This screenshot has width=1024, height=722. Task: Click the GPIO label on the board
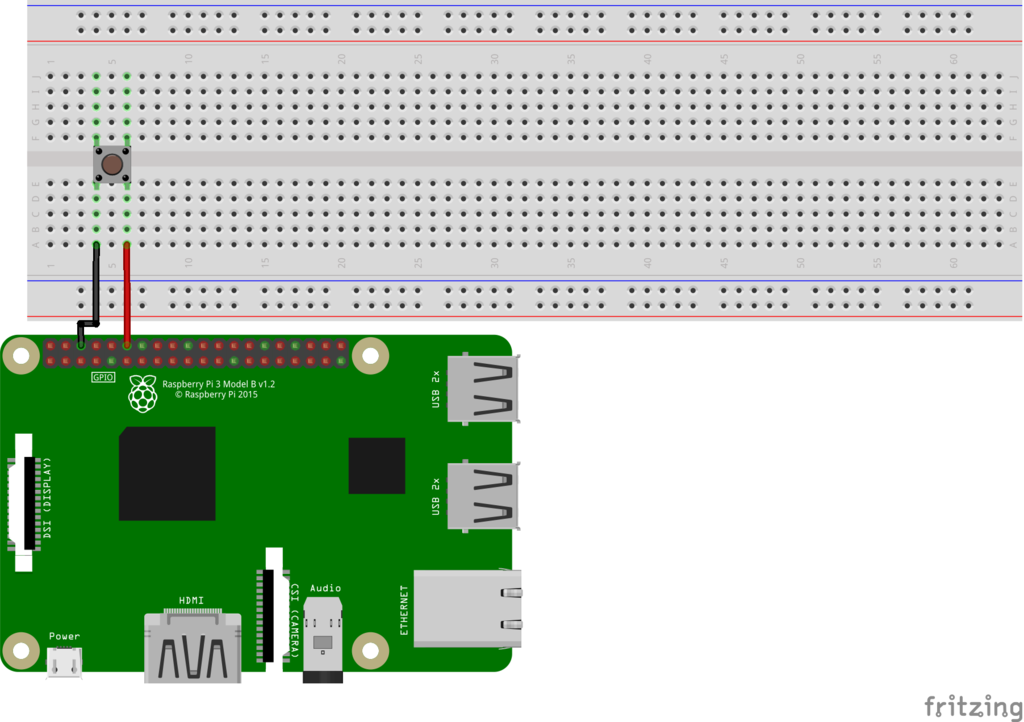click(x=103, y=377)
